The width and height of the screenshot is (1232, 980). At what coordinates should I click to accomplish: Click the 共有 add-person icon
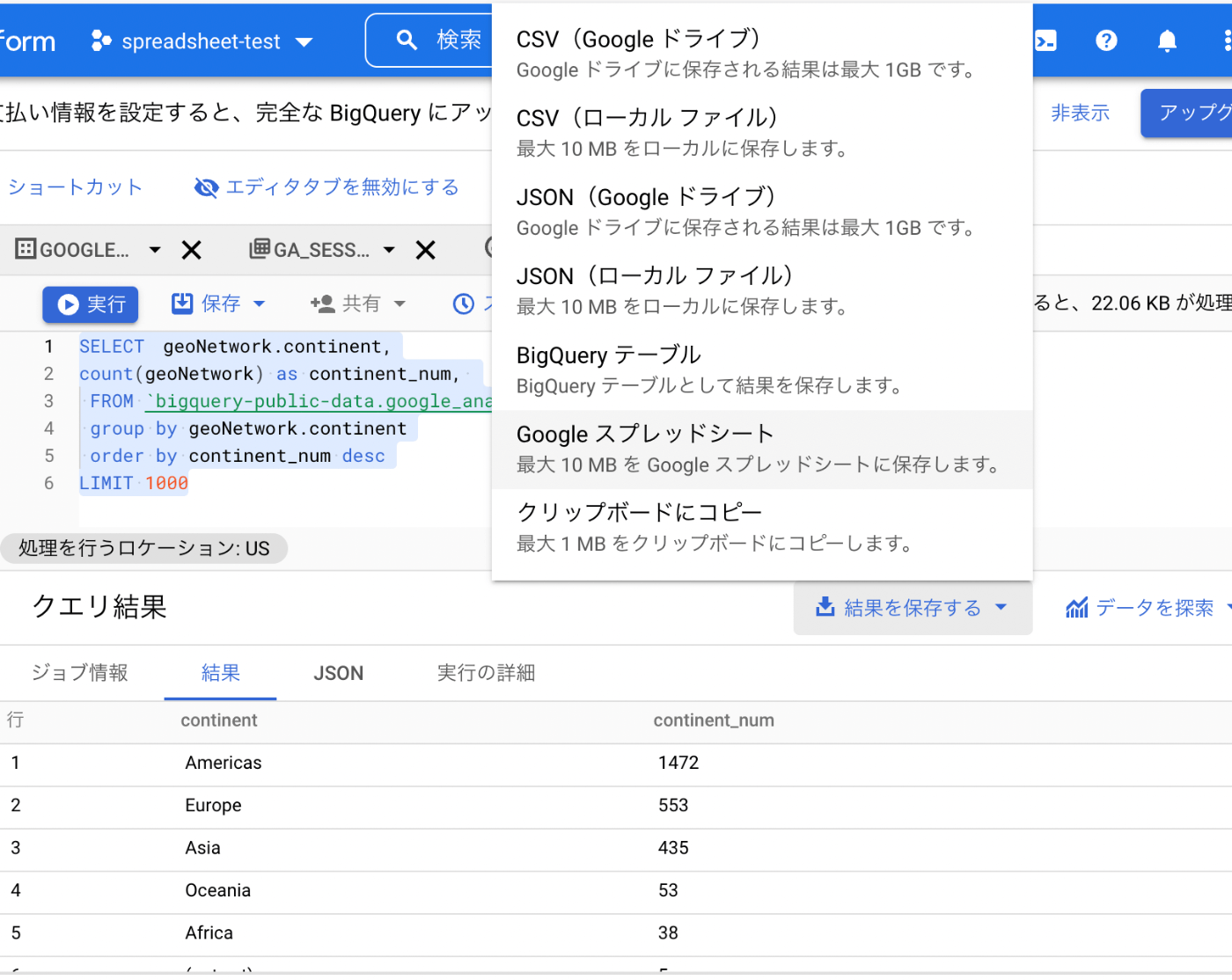tap(322, 304)
